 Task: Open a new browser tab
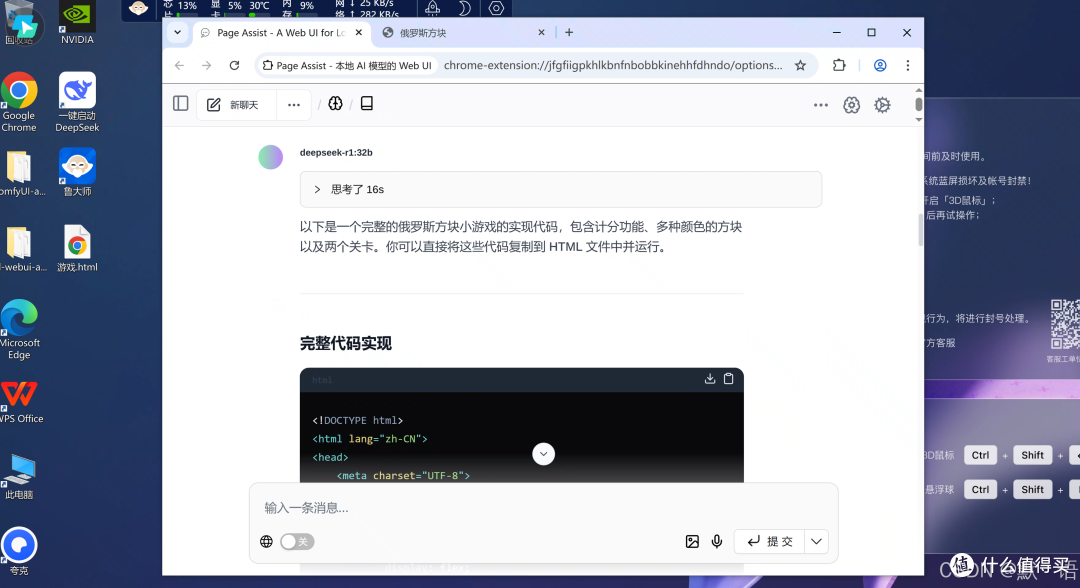coord(569,32)
